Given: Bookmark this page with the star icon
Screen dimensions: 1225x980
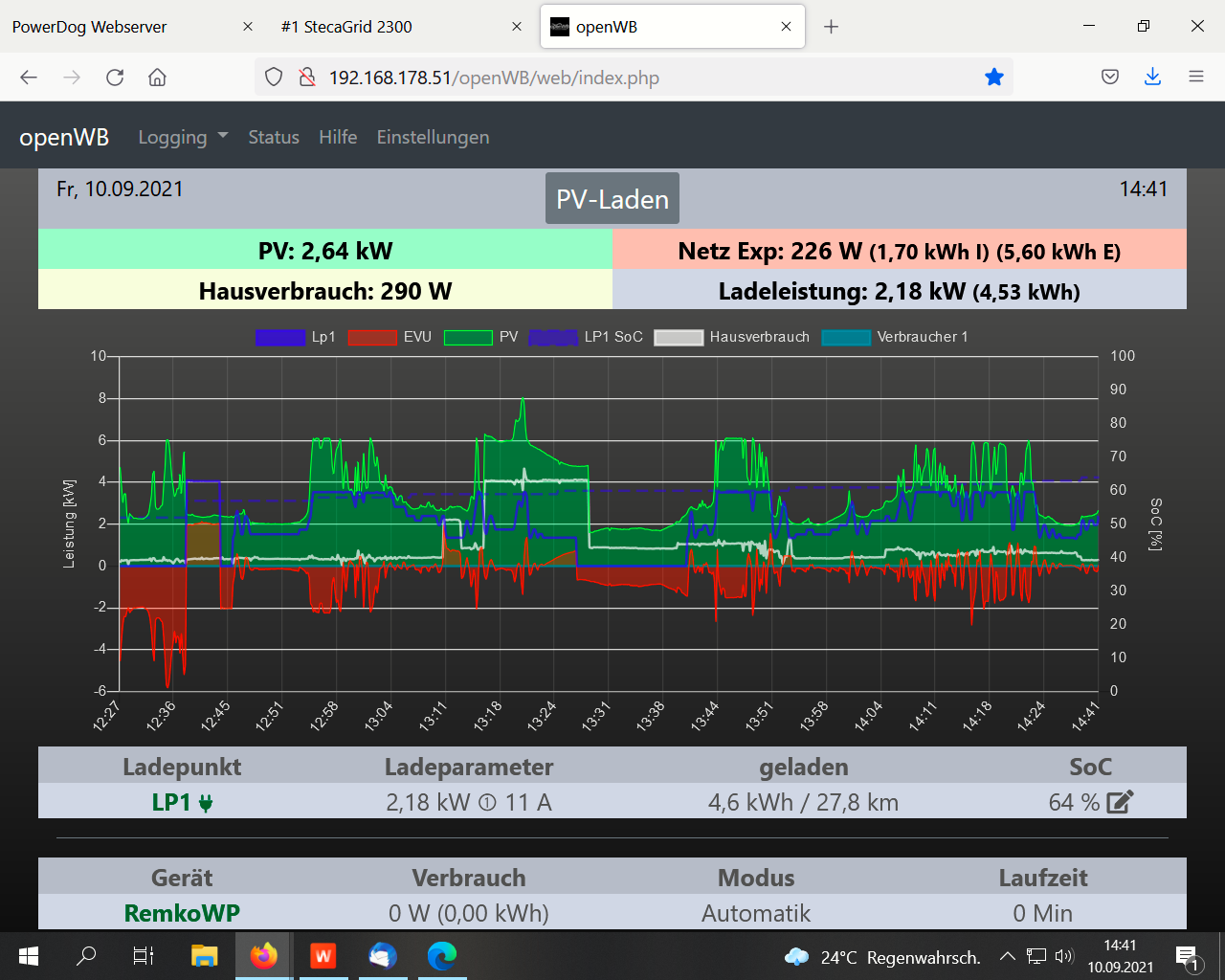Looking at the screenshot, I should coord(994,78).
